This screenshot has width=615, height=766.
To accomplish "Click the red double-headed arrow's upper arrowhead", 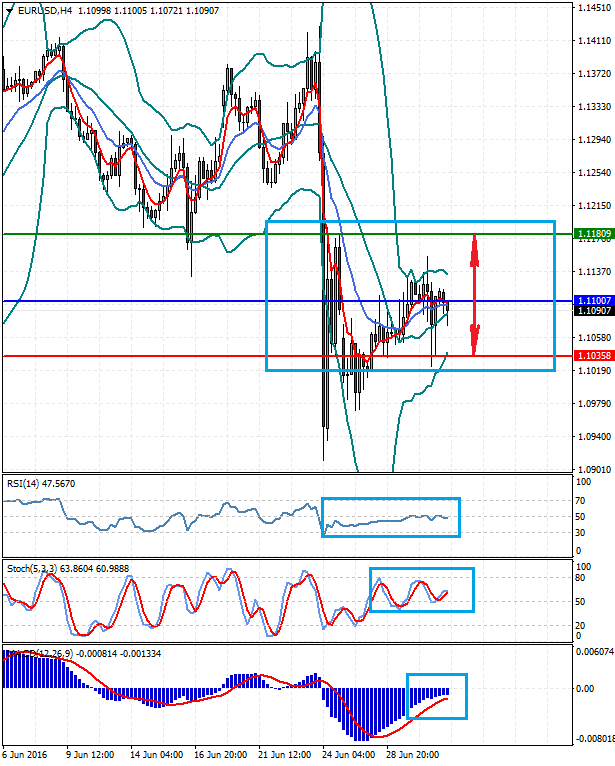I will point(475,243).
